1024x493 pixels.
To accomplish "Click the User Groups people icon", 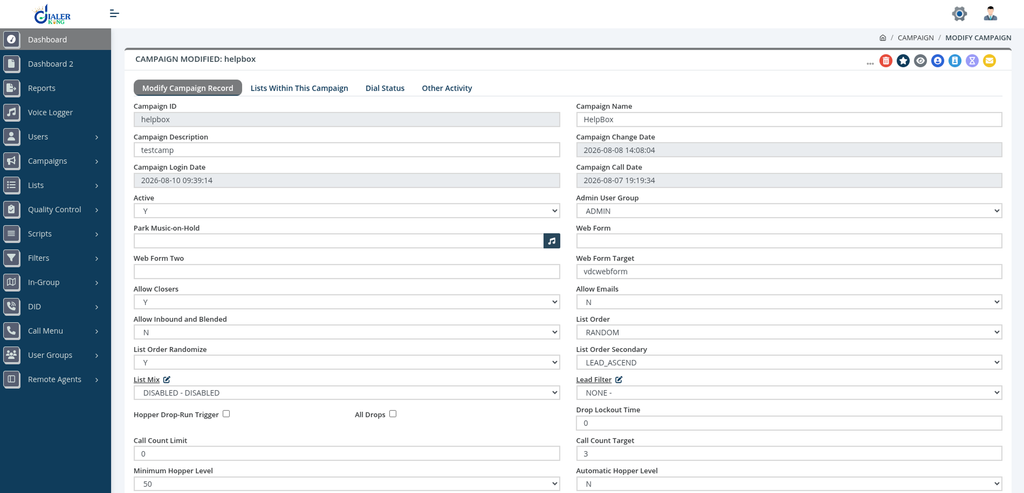I will 11,355.
